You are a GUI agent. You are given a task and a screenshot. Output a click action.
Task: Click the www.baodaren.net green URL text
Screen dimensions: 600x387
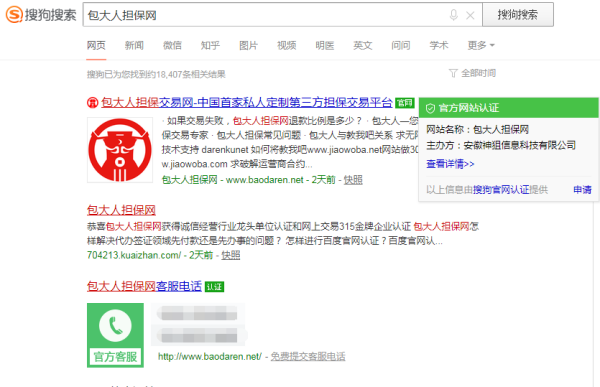pyautogui.click(x=264, y=180)
